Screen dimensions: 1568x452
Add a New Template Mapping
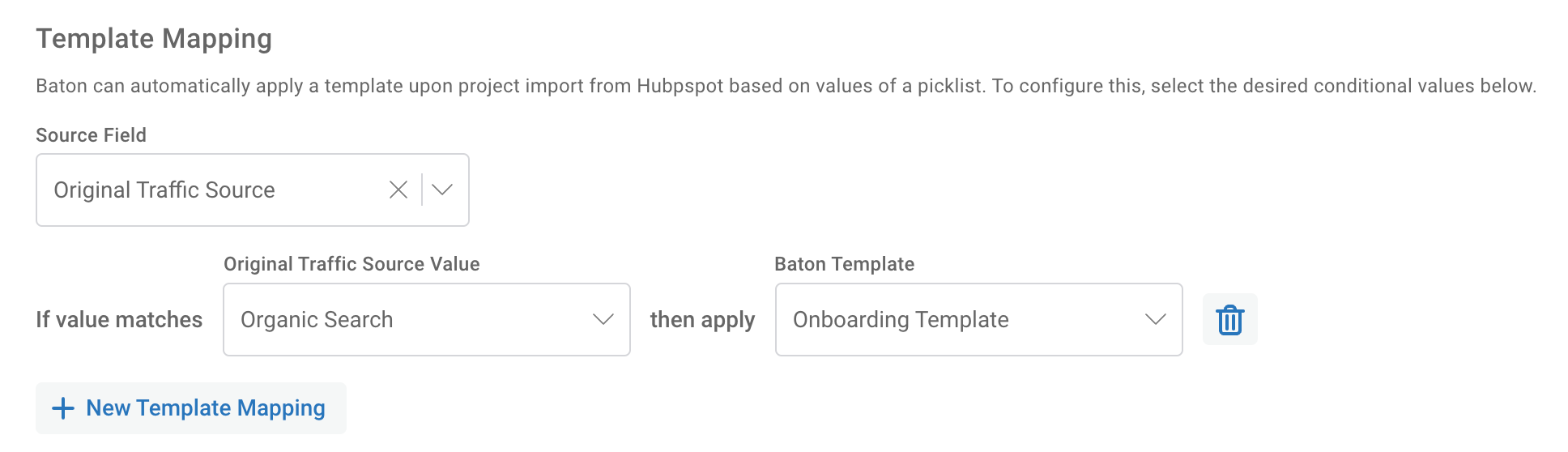(191, 408)
